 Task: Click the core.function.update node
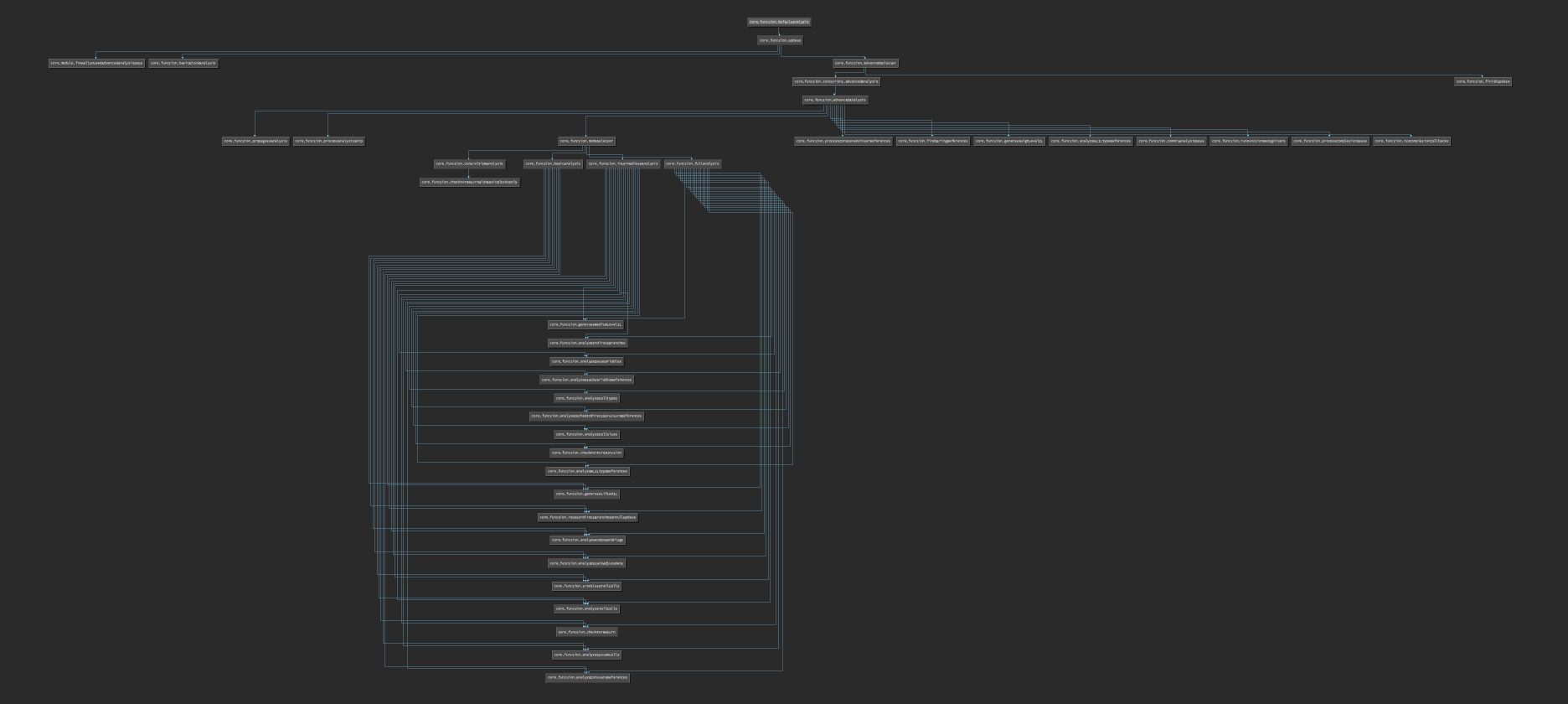pyautogui.click(x=780, y=40)
